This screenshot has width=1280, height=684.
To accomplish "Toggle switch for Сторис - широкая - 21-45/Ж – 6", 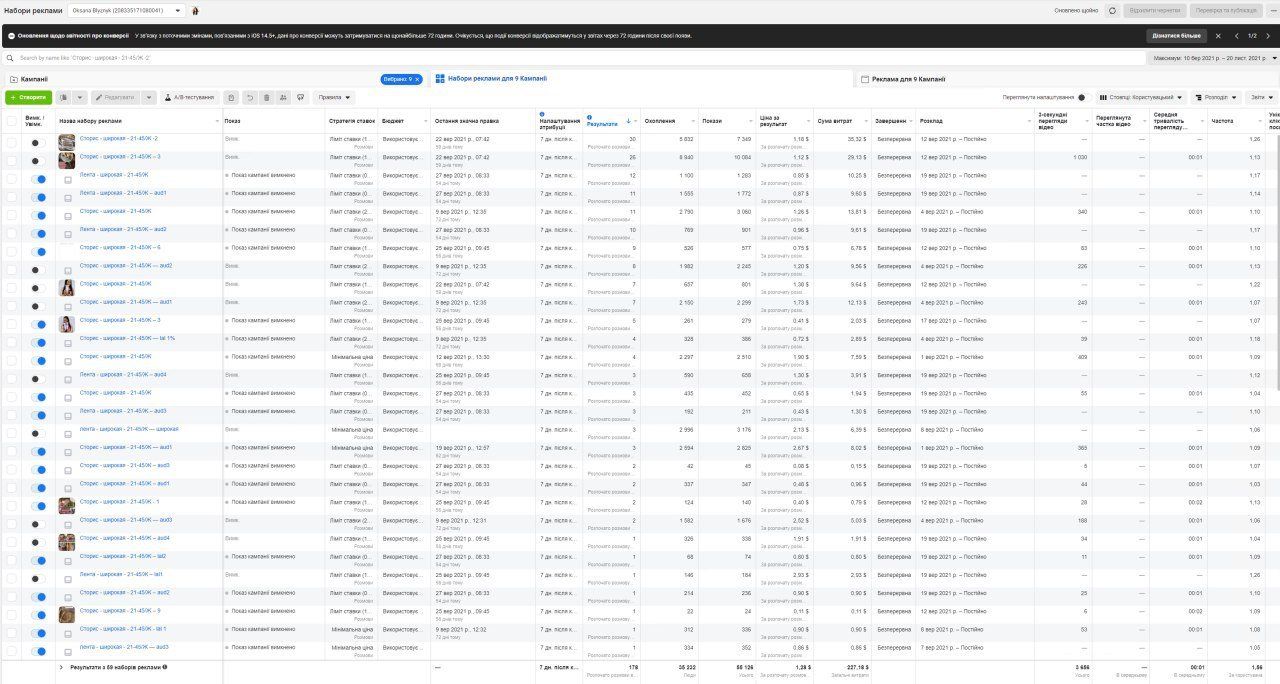I will [x=37, y=252].
